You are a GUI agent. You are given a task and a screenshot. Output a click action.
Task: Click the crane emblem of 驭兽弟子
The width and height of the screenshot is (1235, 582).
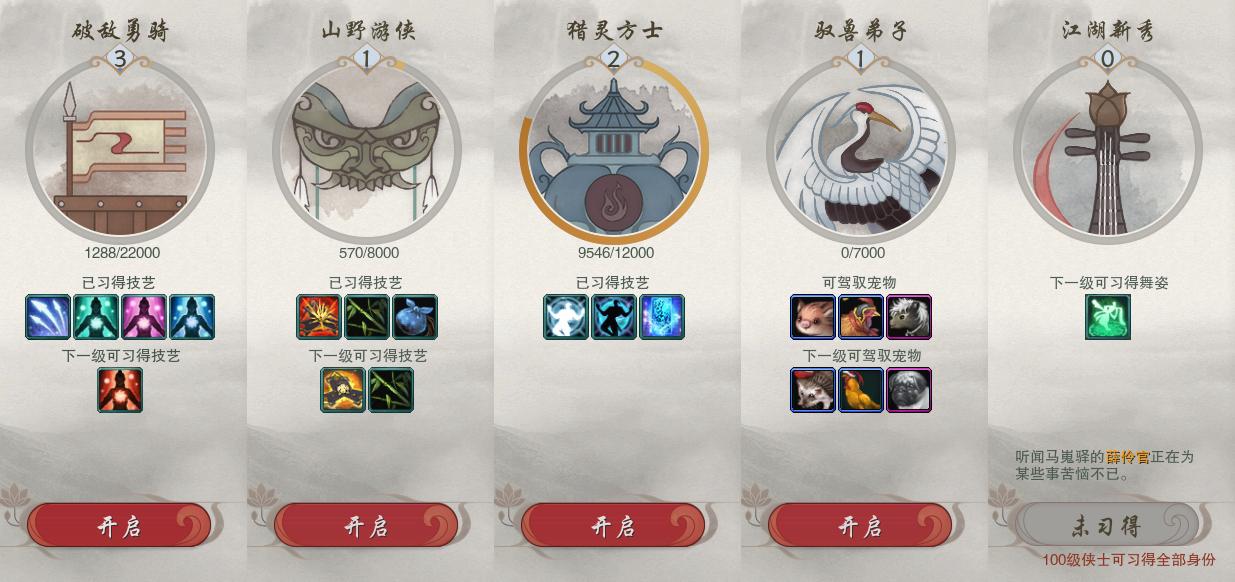[x=861, y=150]
